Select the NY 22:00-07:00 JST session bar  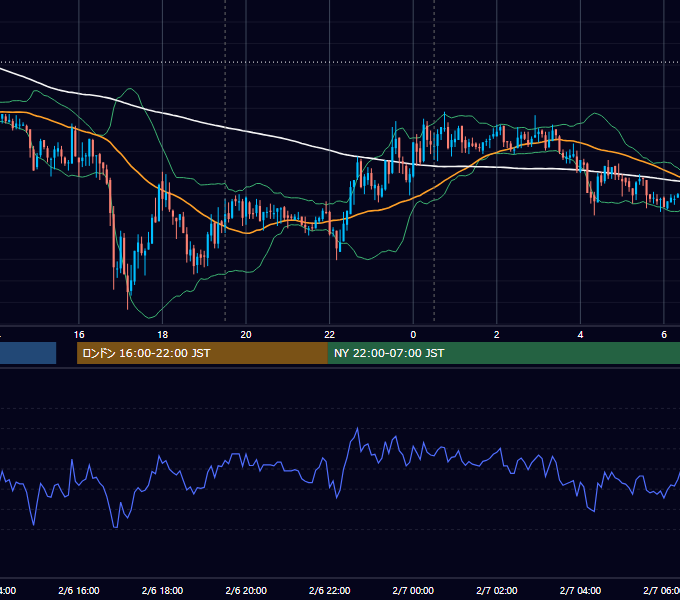coord(503,353)
